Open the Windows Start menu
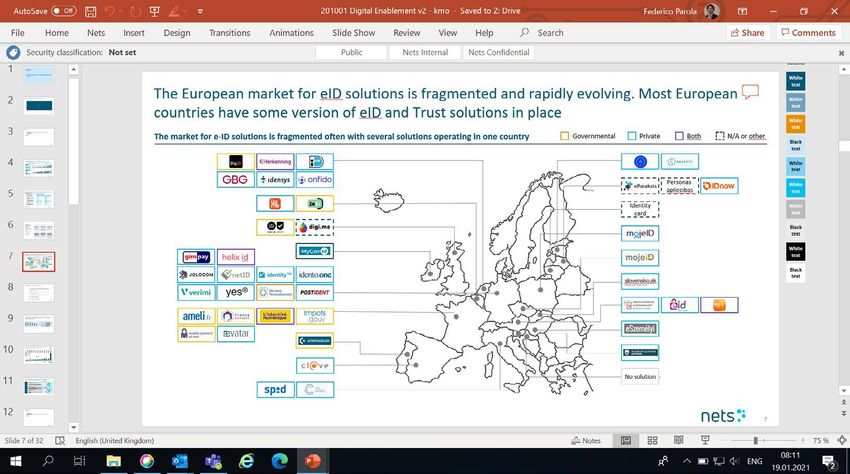The image size is (850, 474). pyautogui.click(x=15, y=461)
